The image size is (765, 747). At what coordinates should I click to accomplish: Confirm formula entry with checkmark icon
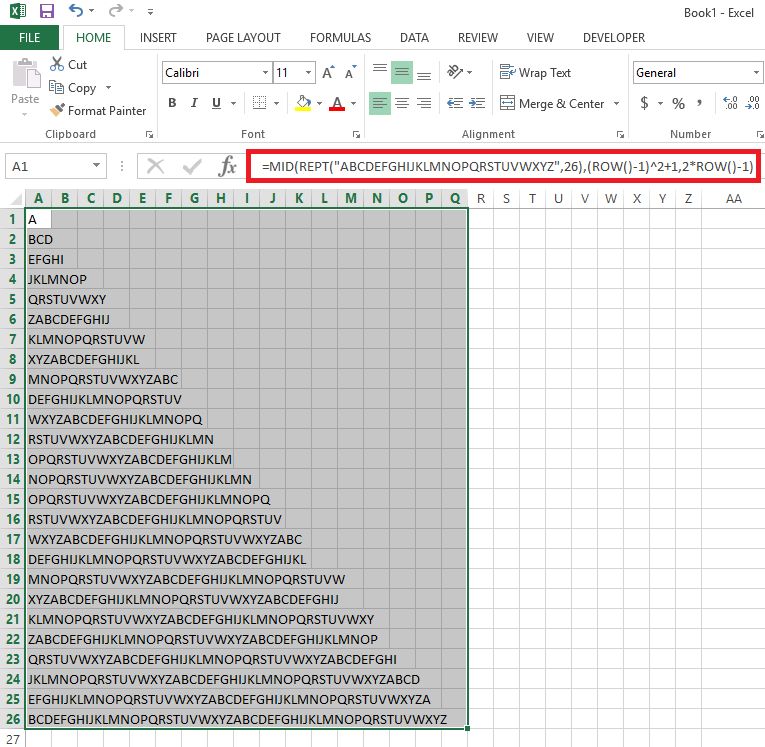192,166
